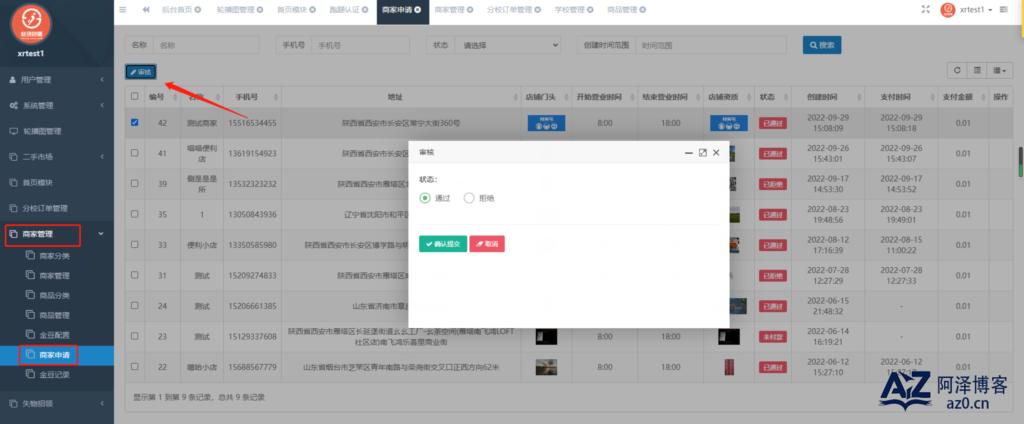Check the checkbox for row 24

[135, 305]
